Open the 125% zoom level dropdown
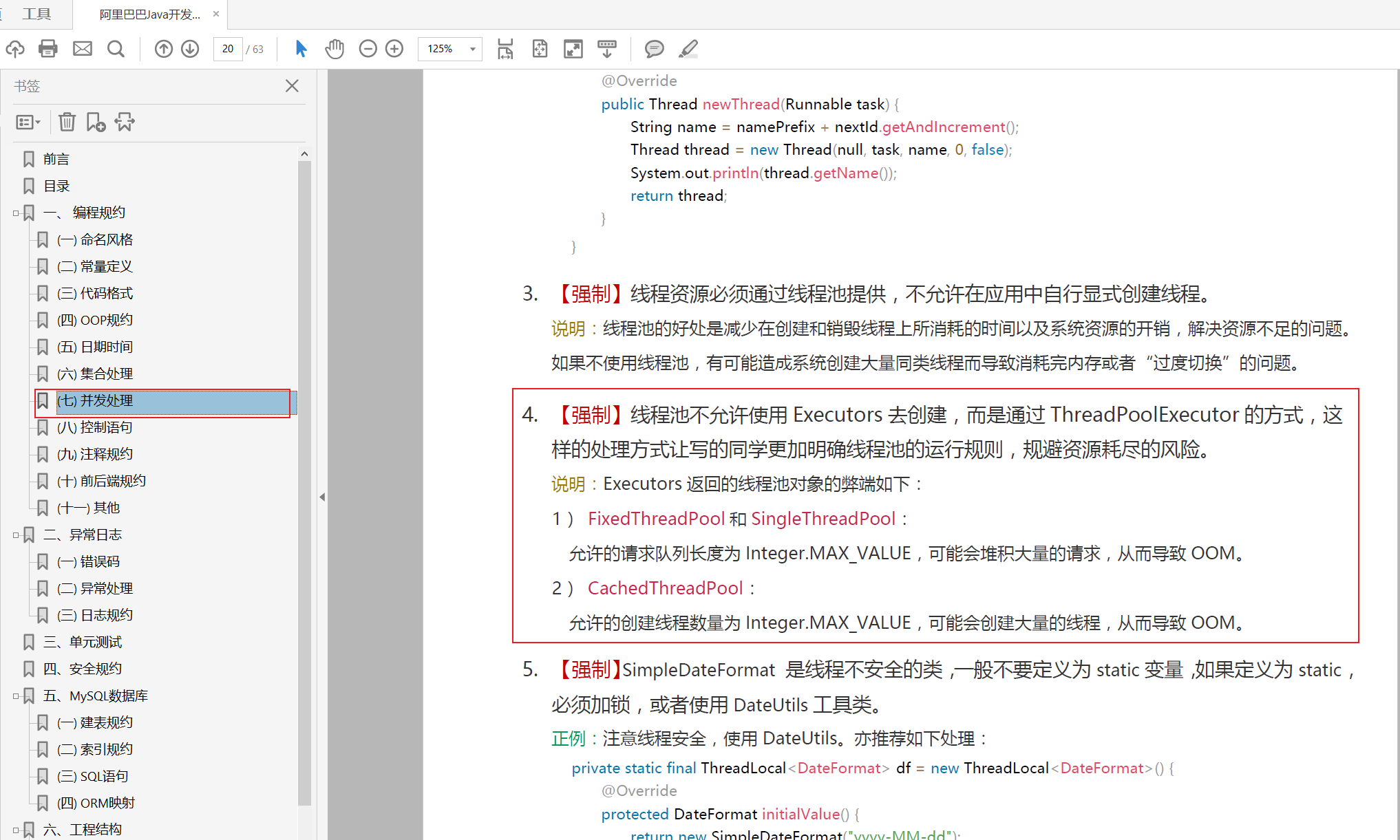 [x=472, y=49]
